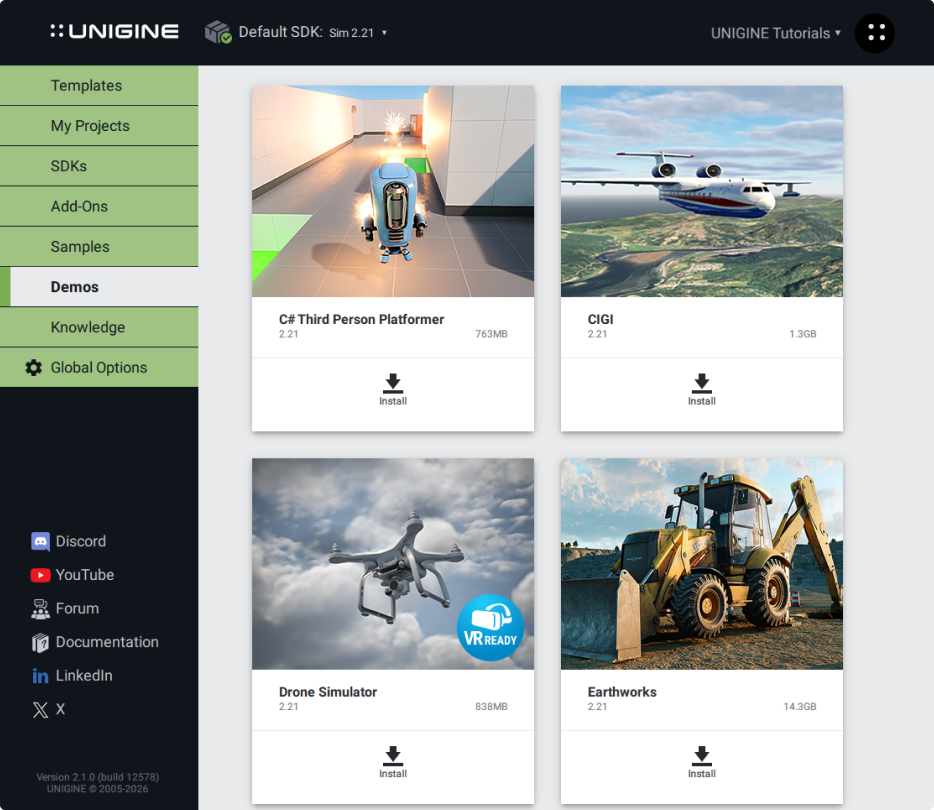Click the 14.3GB size label
The height and width of the screenshot is (810, 934).
coord(799,706)
